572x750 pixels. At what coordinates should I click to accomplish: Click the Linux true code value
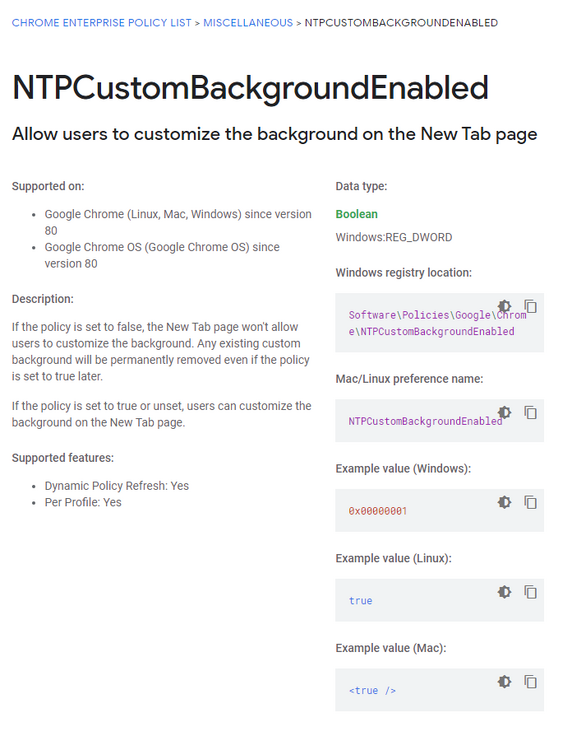tap(360, 601)
